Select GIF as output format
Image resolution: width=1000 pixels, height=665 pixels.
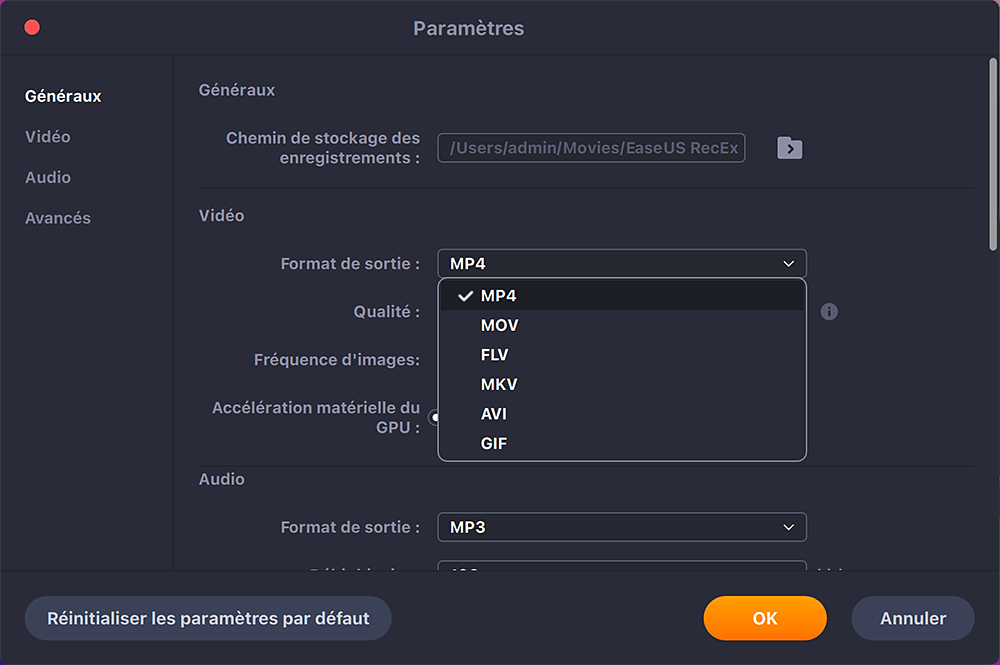pos(622,443)
